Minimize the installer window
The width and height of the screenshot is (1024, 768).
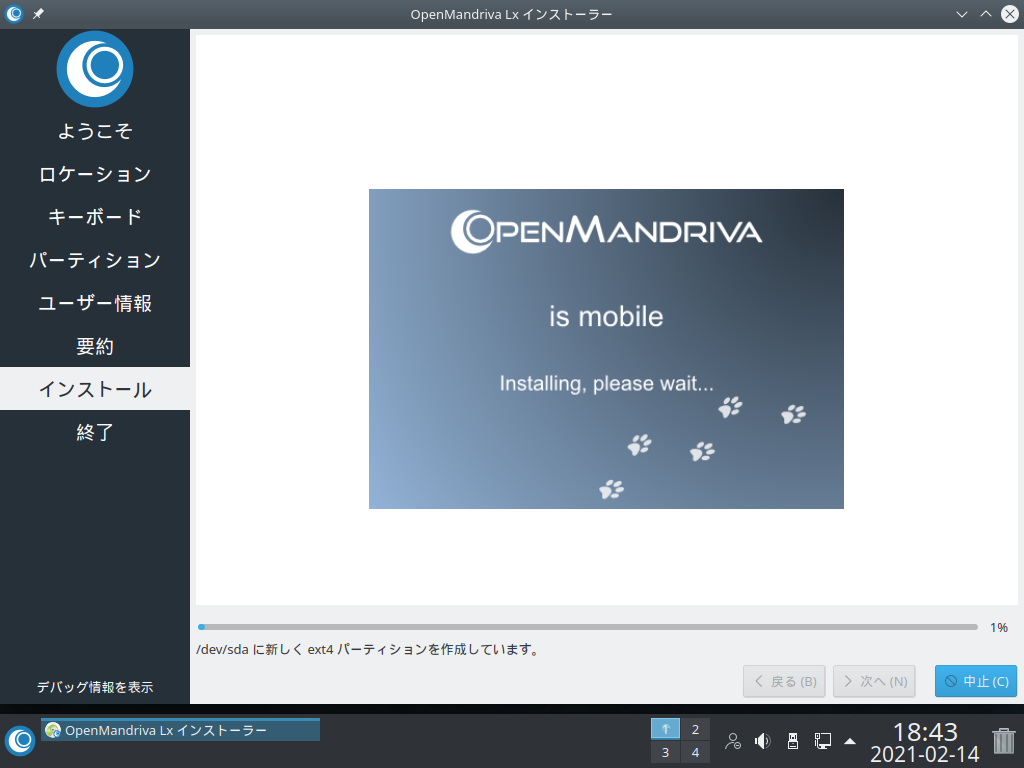962,14
